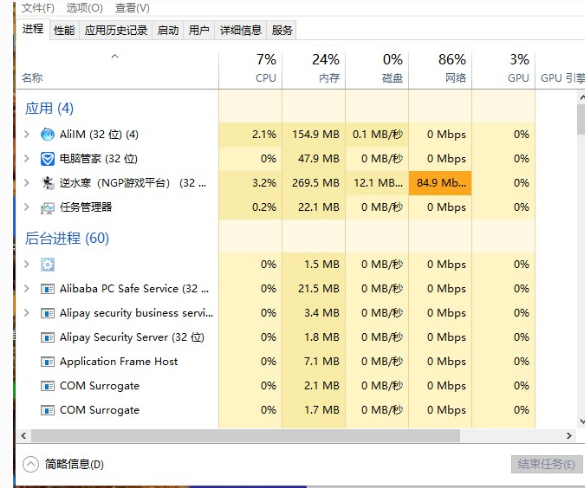Sort by GPU 引擎 column header
The height and width of the screenshot is (488, 585).
[561, 69]
